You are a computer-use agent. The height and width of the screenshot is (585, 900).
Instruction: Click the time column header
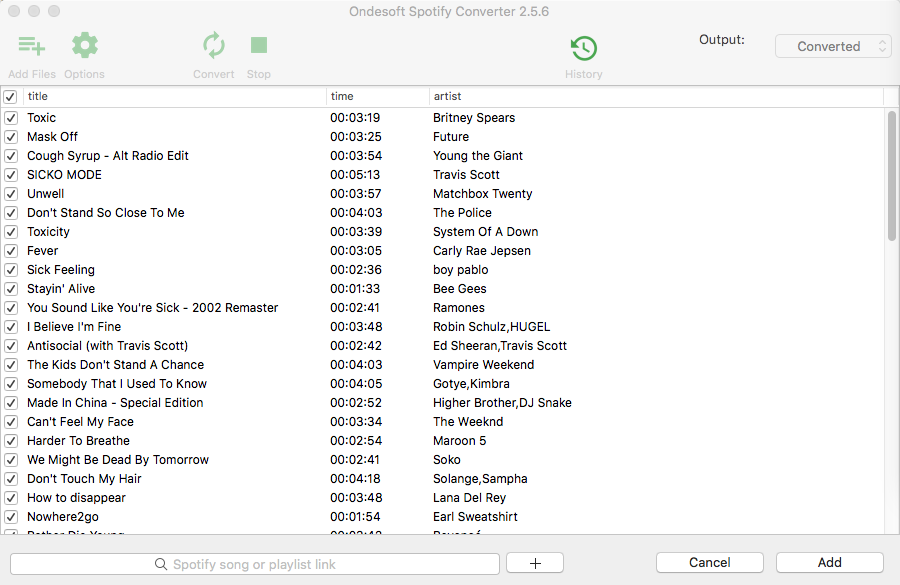pos(378,96)
